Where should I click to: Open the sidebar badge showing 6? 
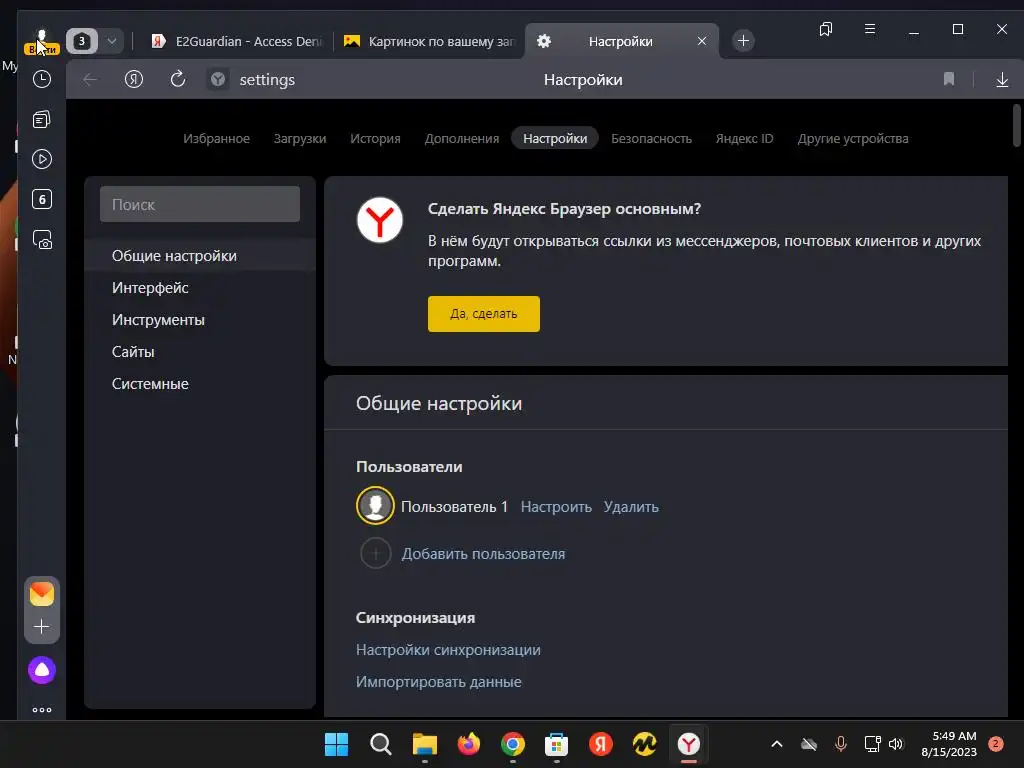click(42, 199)
